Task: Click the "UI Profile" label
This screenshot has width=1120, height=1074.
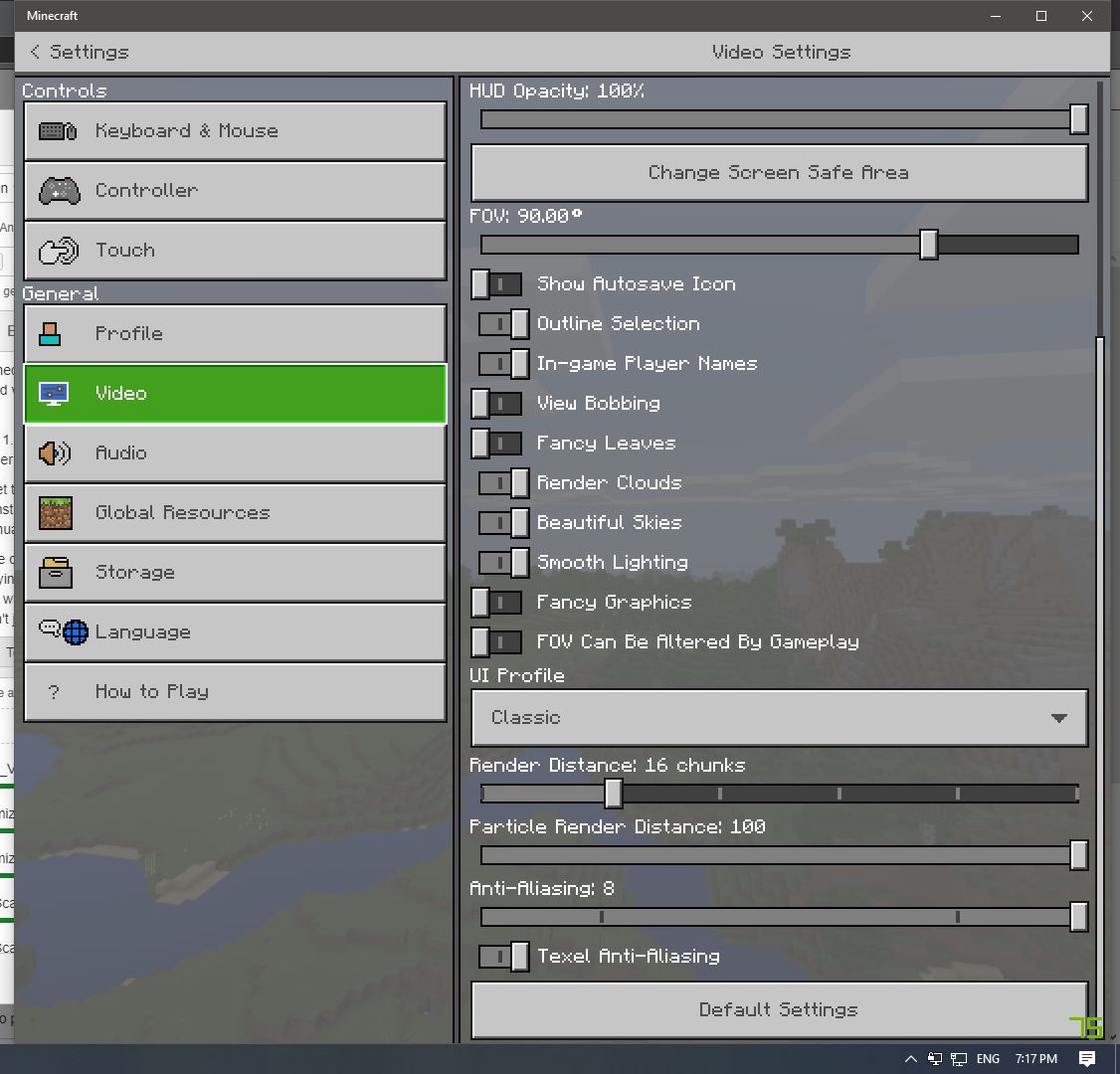Action: (x=517, y=675)
